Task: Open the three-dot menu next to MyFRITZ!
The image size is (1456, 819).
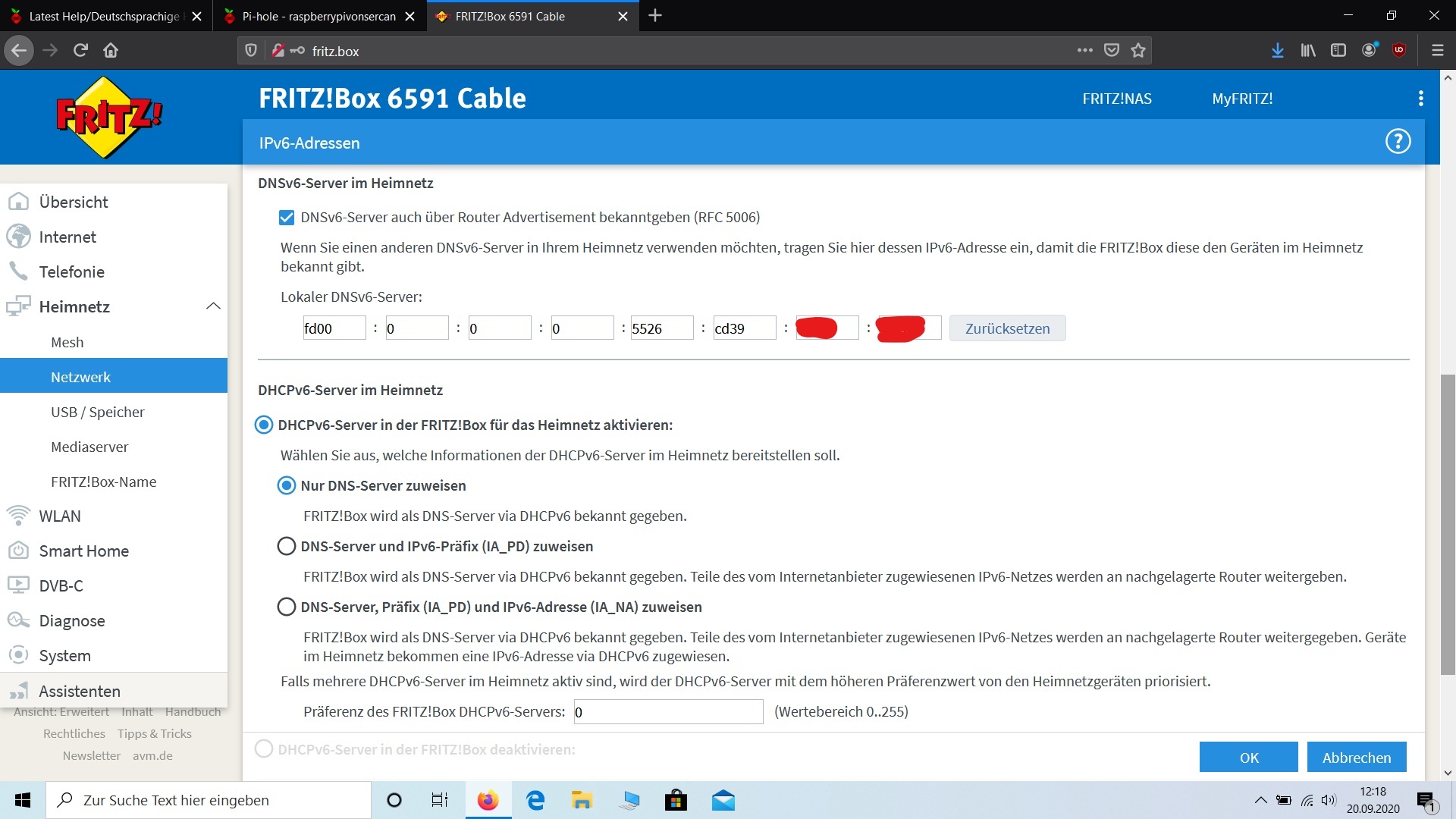Action: pos(1420,99)
